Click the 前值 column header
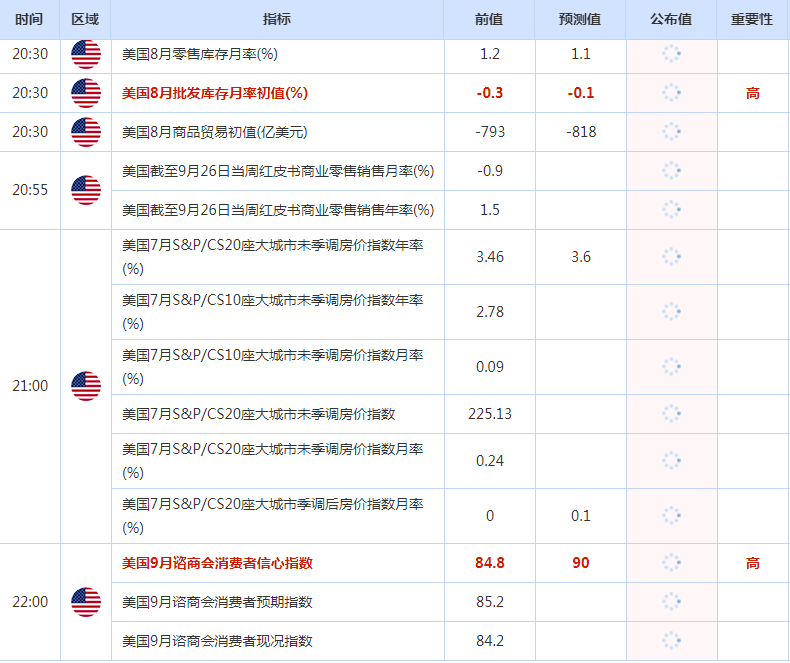Viewport: 790px width, 663px height. coord(489,19)
